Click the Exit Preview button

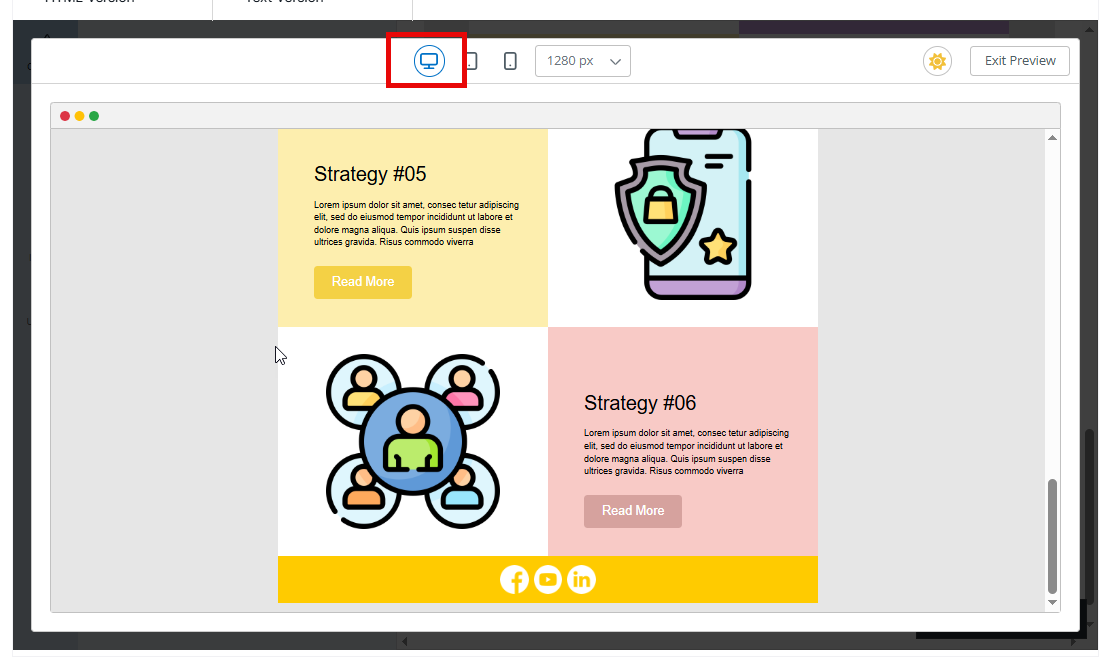click(x=1019, y=61)
